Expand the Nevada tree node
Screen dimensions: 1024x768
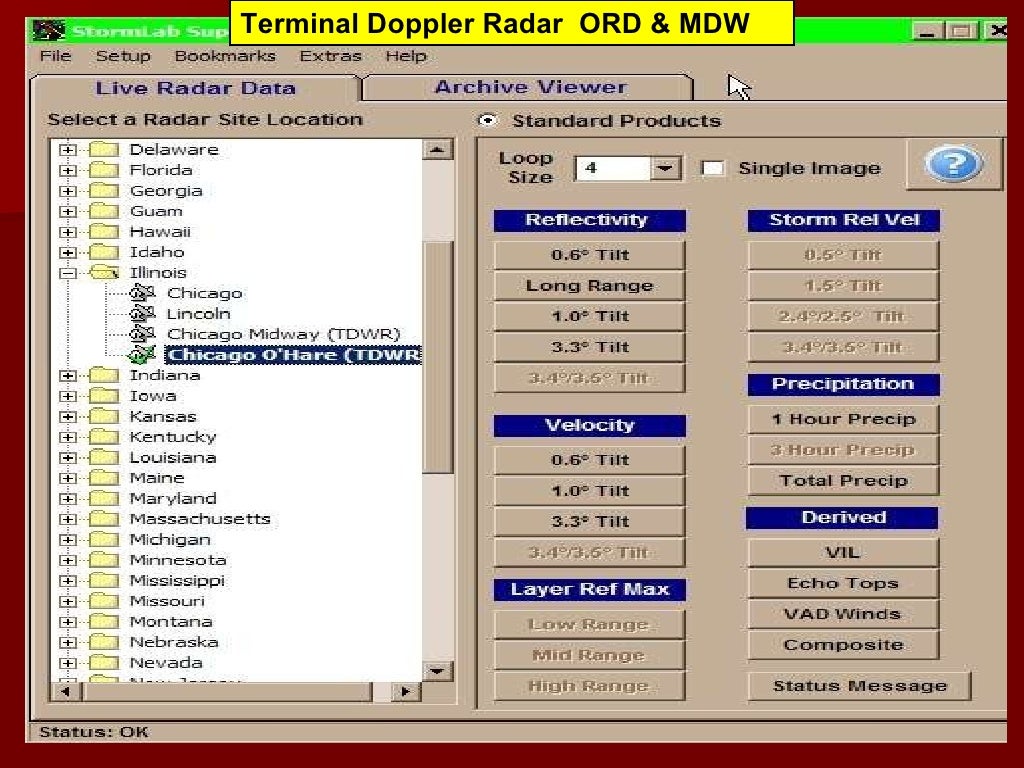pyautogui.click(x=67, y=663)
